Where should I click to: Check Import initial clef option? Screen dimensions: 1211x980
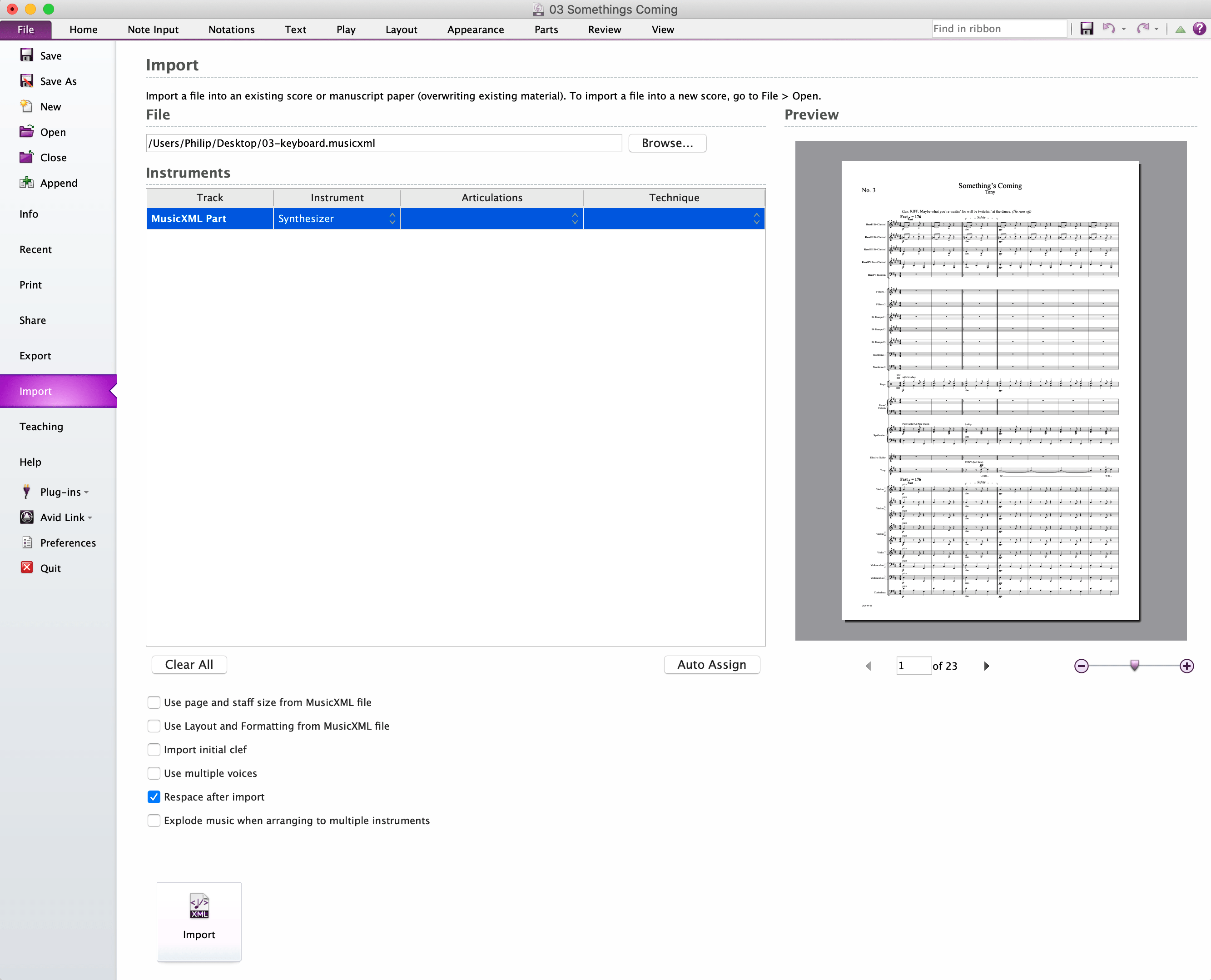pyautogui.click(x=154, y=749)
